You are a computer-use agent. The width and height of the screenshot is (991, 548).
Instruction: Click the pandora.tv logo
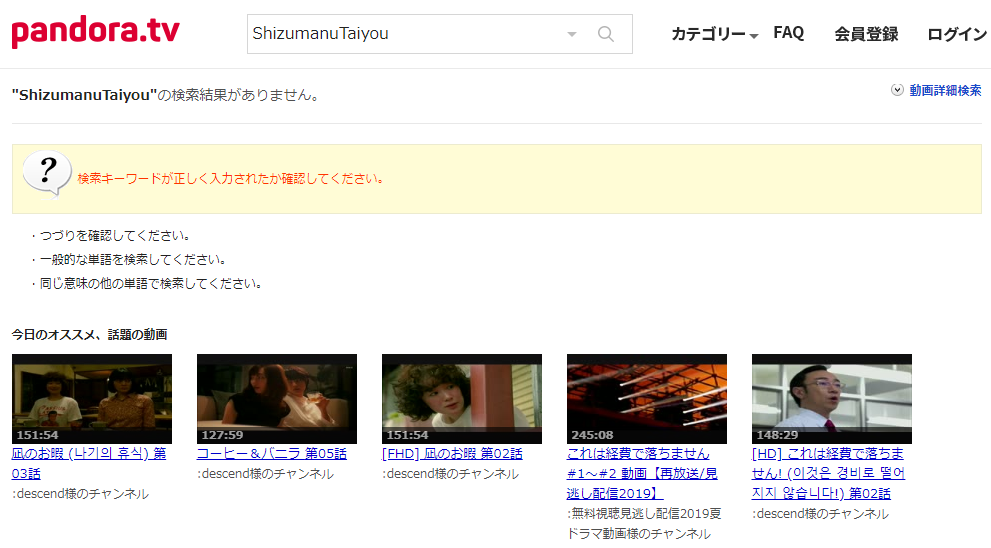[x=95, y=32]
